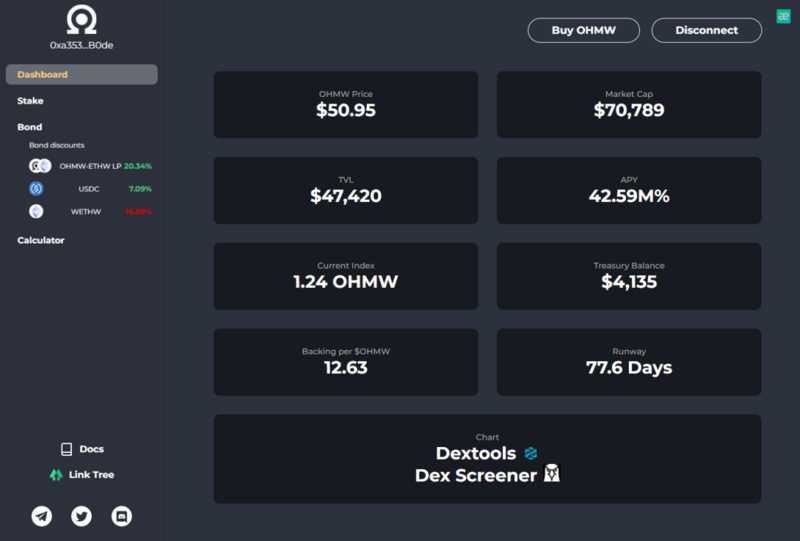Open the Dashboard menu item
The width and height of the screenshot is (800, 541).
(x=82, y=75)
